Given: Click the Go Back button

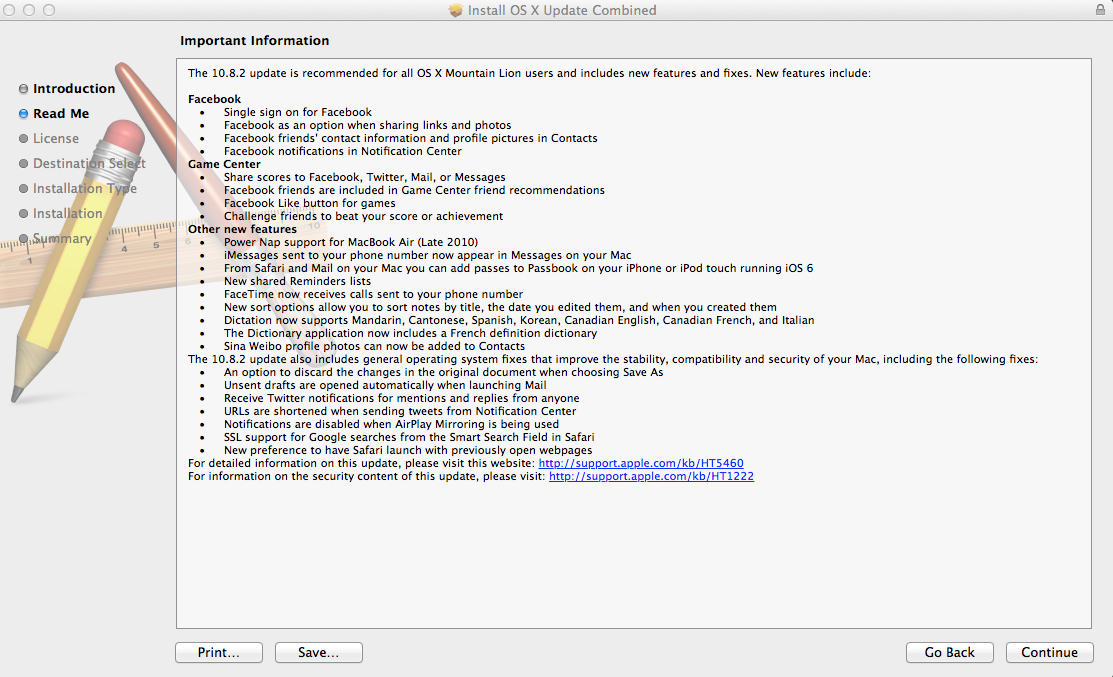Looking at the screenshot, I should click(x=950, y=652).
